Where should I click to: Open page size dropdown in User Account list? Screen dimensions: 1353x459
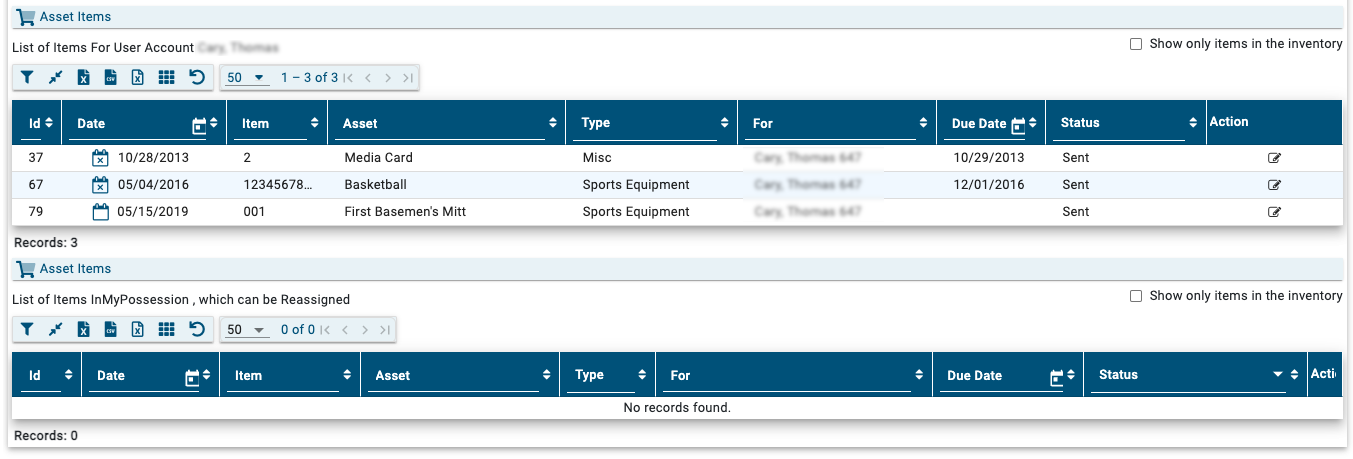pyautogui.click(x=246, y=78)
